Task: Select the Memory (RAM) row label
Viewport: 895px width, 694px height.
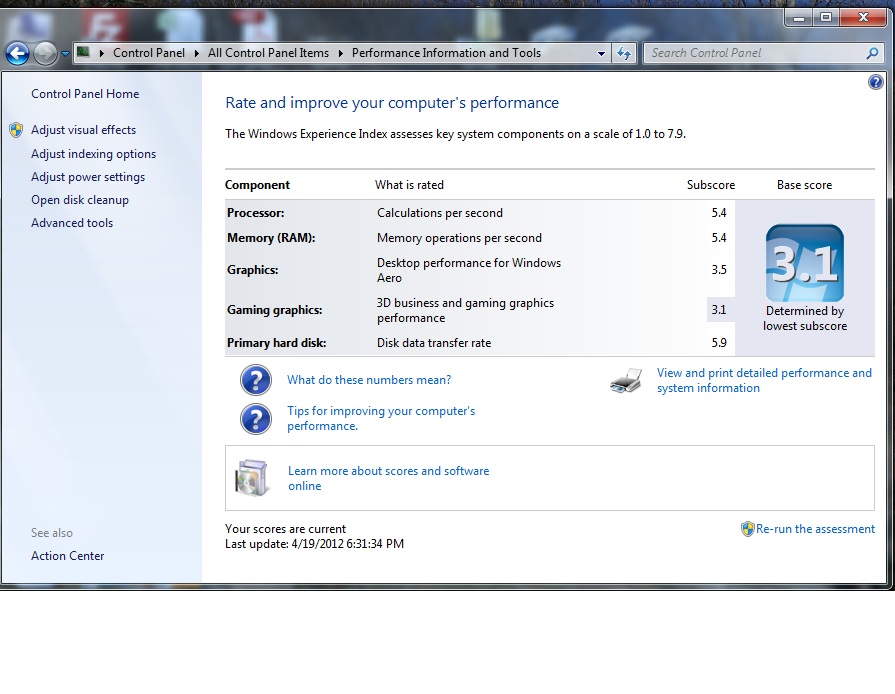Action: [271, 238]
